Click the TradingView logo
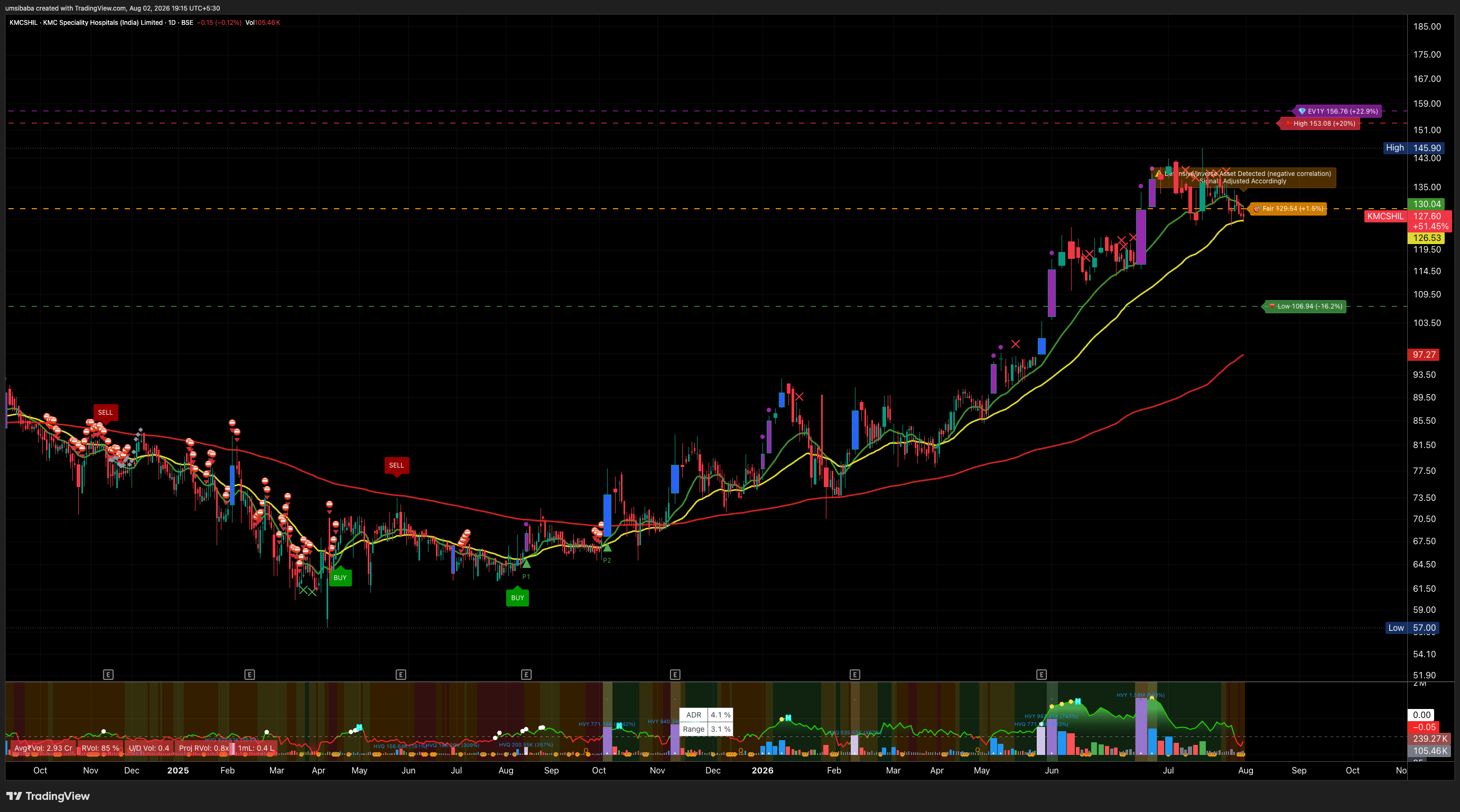Viewport: 1460px width, 812px height. click(48, 796)
